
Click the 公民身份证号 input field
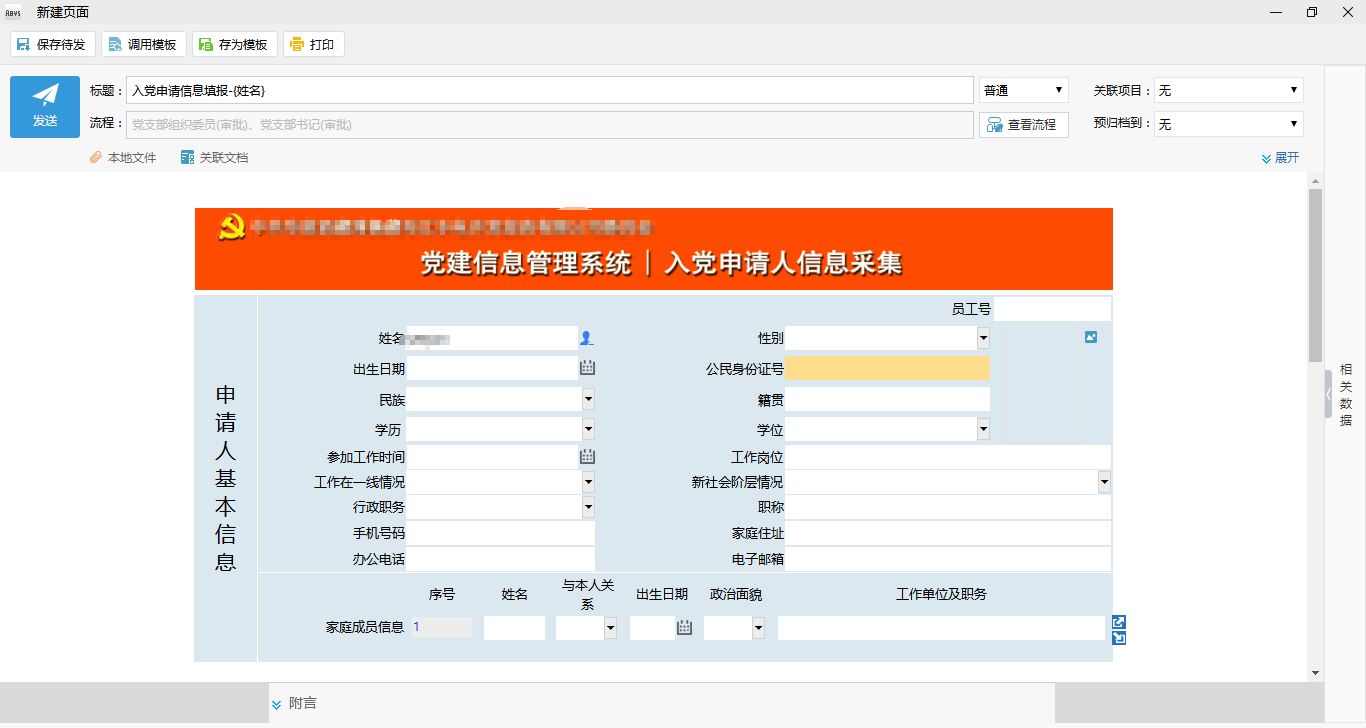pos(887,368)
